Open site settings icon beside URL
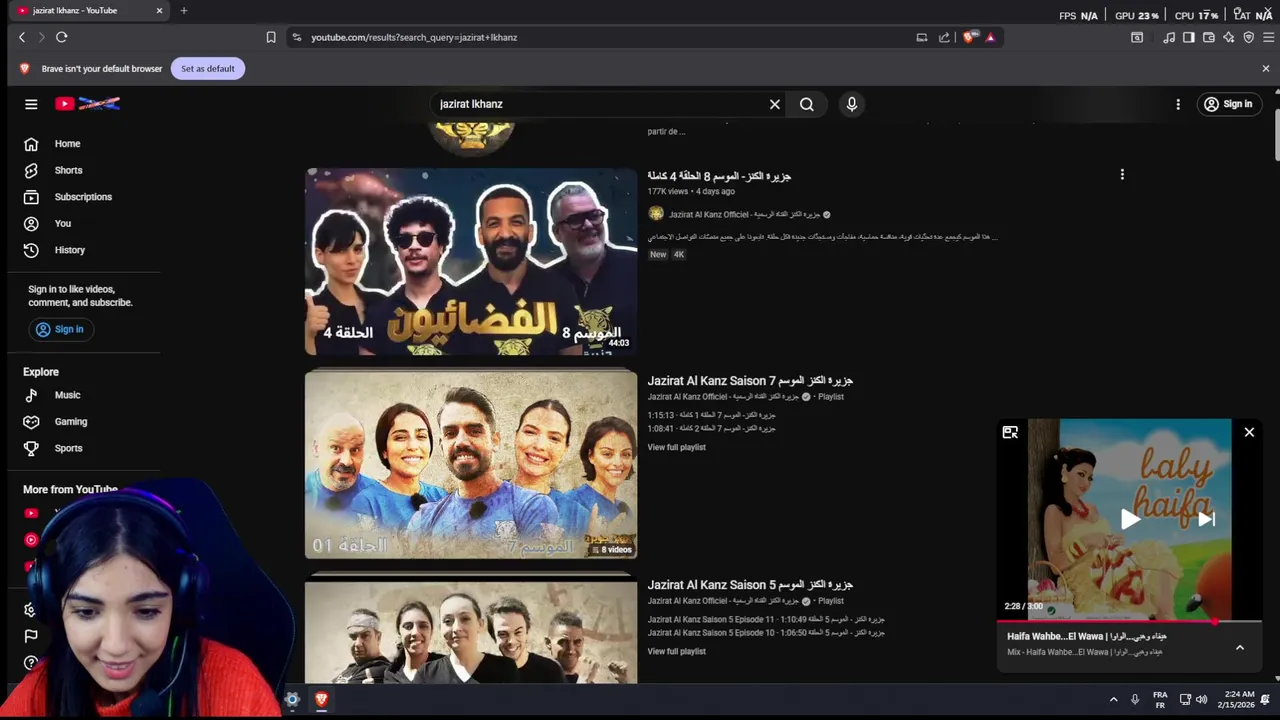This screenshot has height=720, width=1280. (x=296, y=37)
